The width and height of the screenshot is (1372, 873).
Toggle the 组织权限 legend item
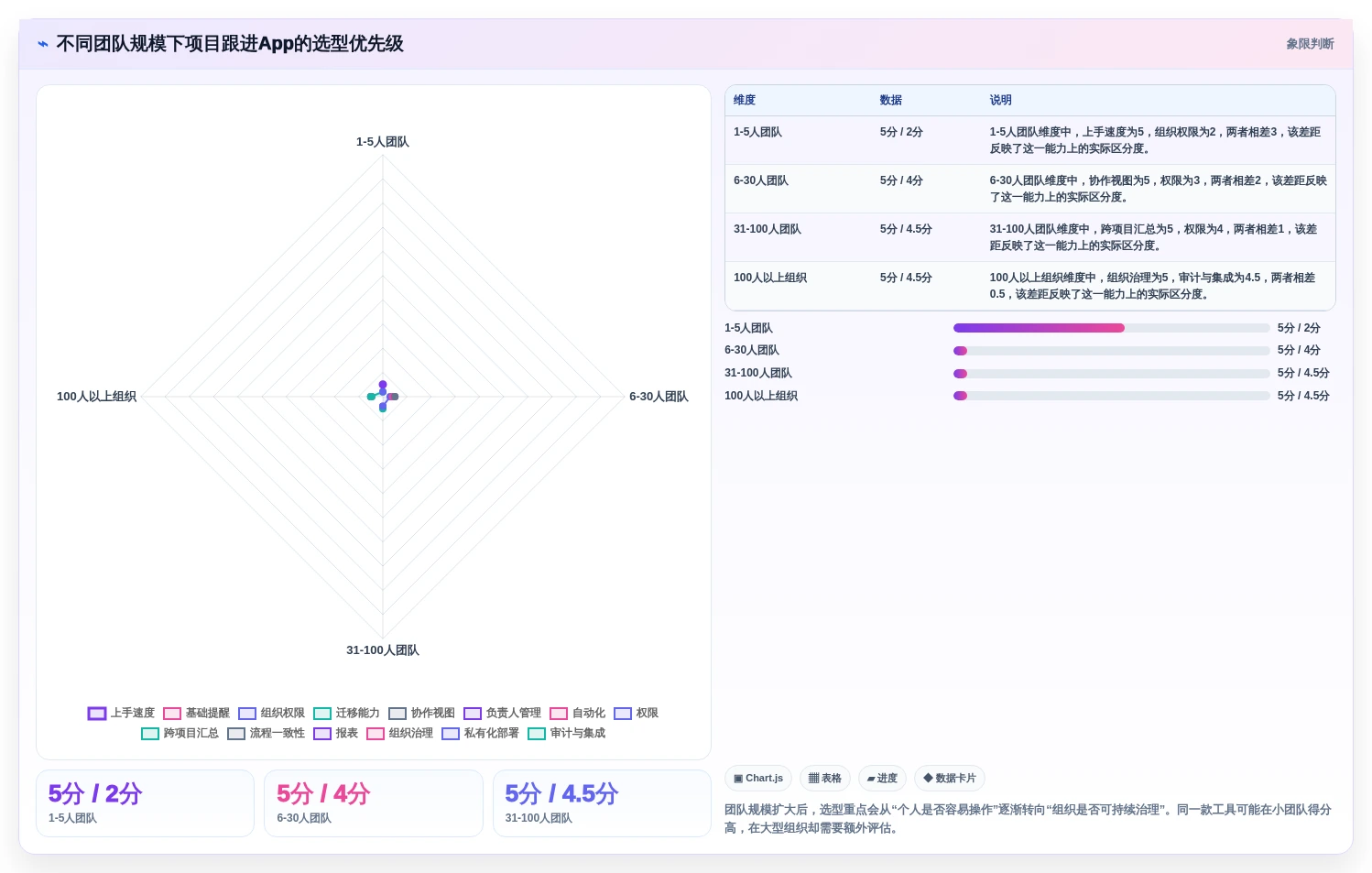pyautogui.click(x=272, y=713)
